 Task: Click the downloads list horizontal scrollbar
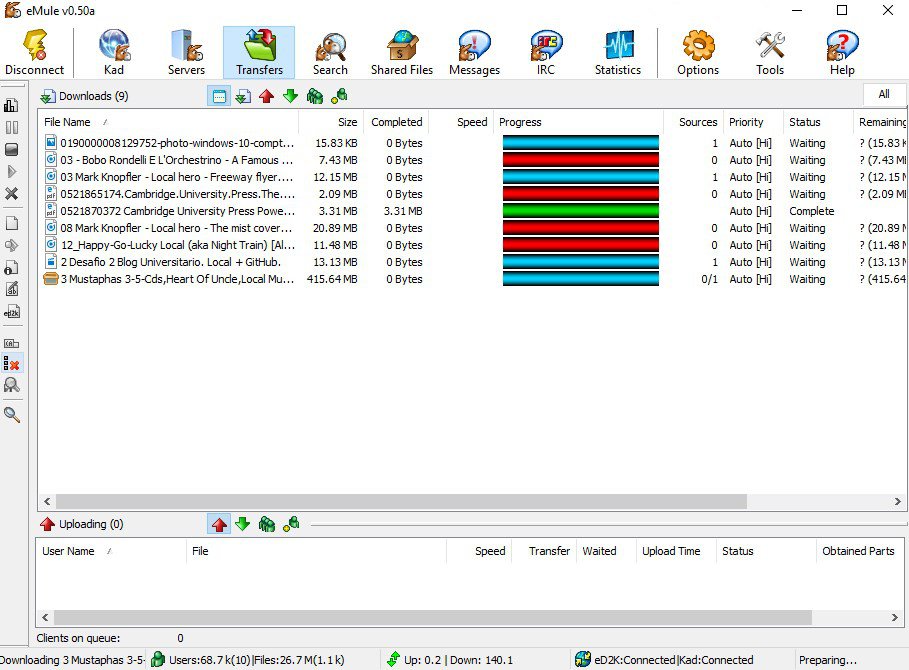[x=401, y=501]
